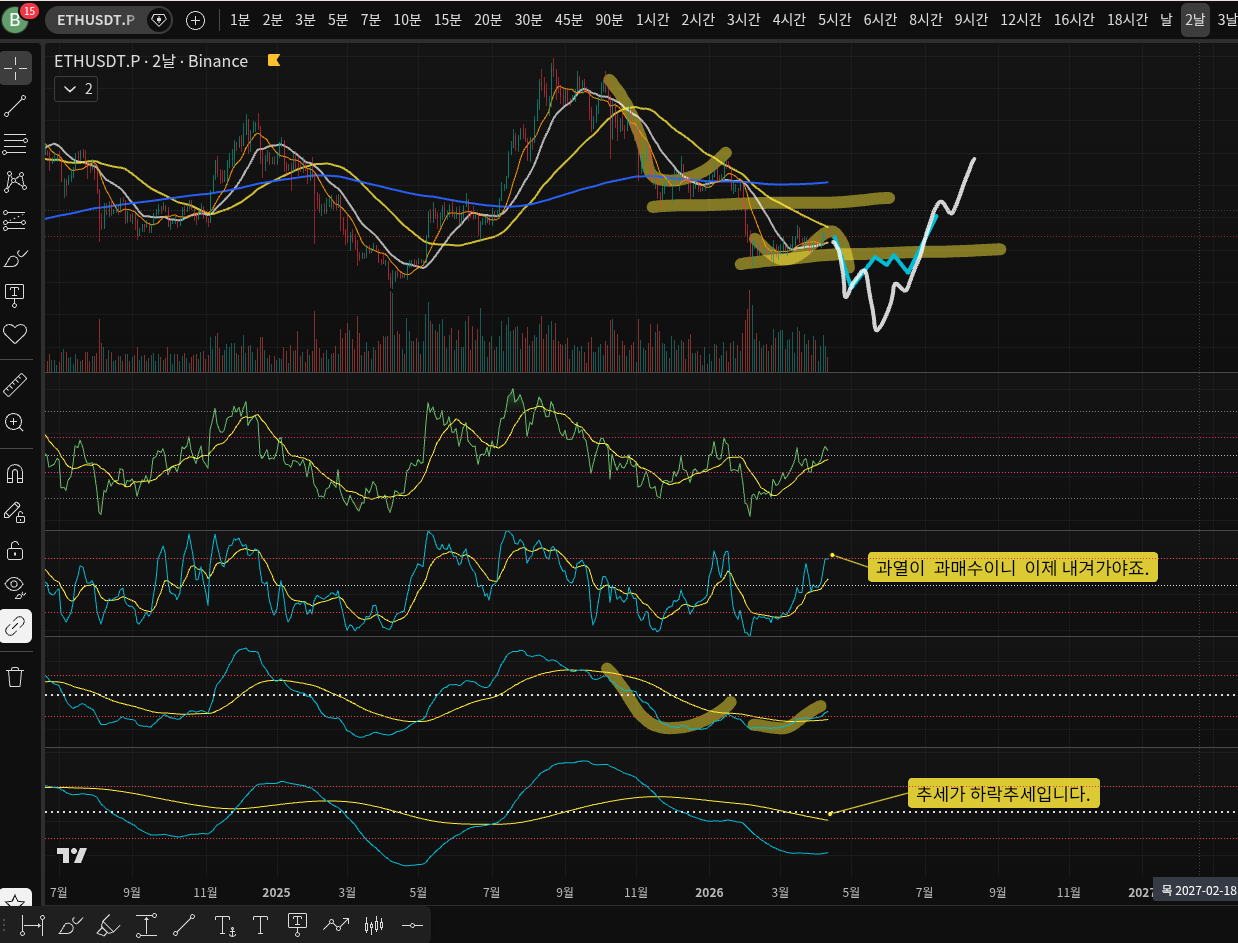Toggle lock all drawings
The height and width of the screenshot is (943, 1238).
point(16,550)
